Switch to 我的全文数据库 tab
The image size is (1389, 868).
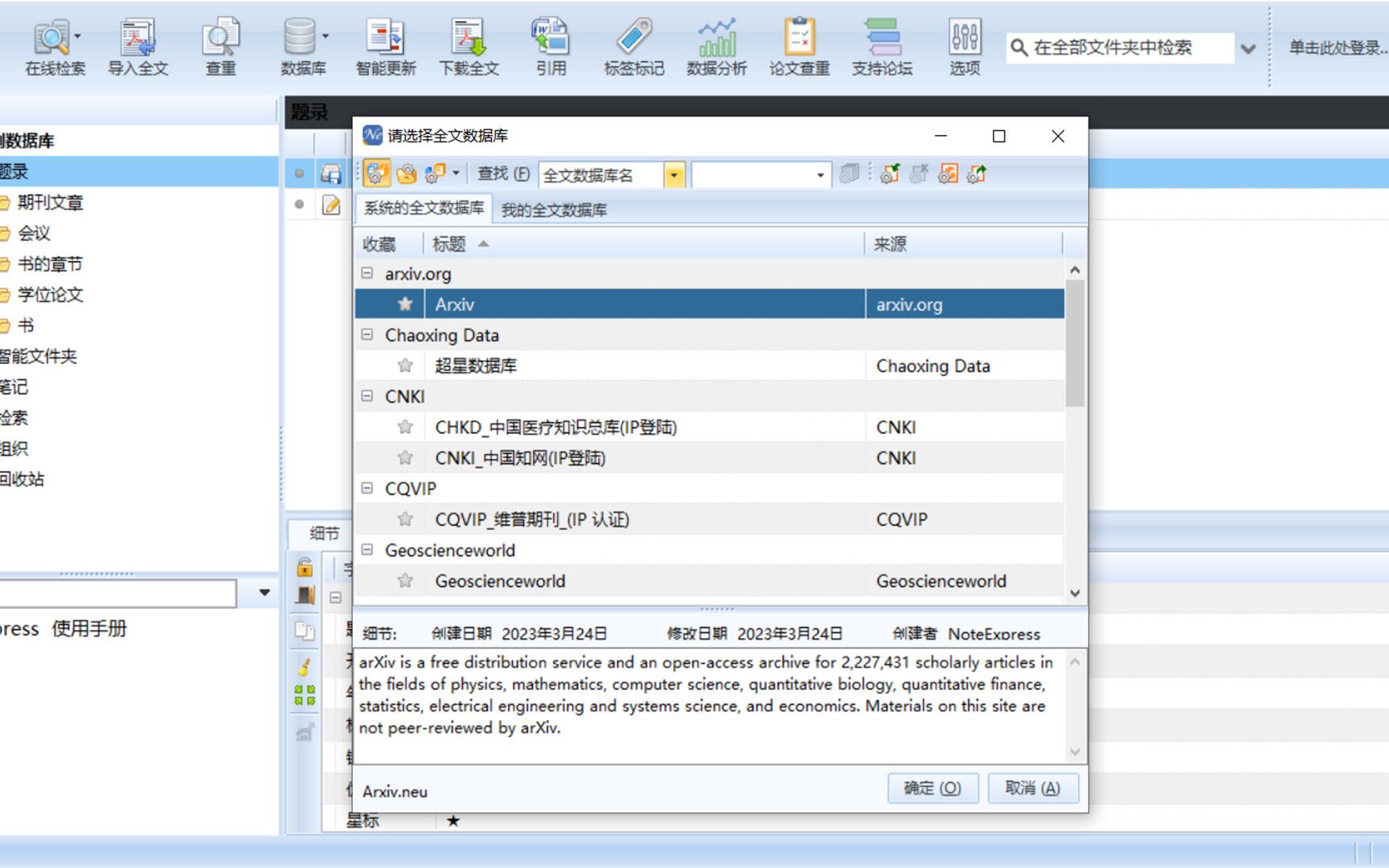554,210
